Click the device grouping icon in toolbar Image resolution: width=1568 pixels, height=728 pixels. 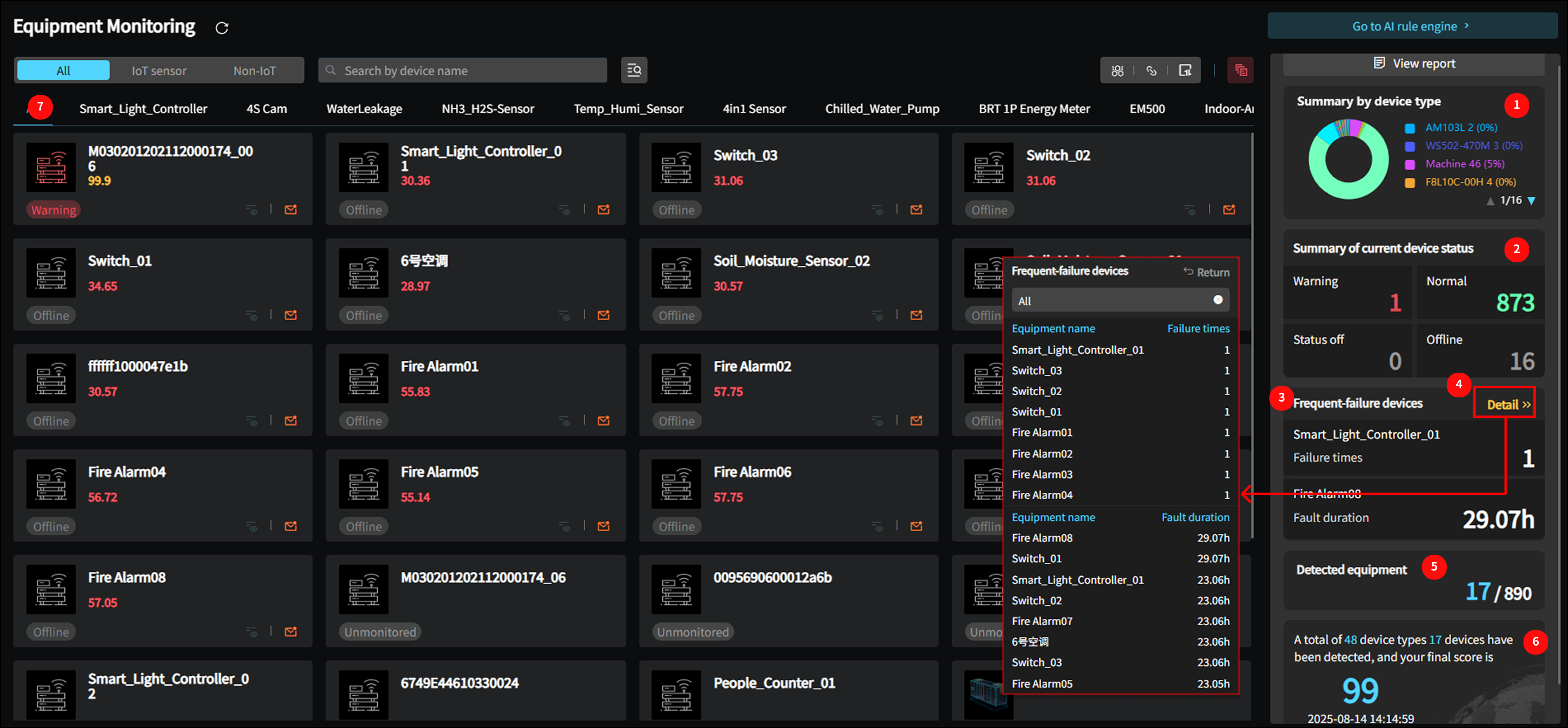pos(1118,70)
